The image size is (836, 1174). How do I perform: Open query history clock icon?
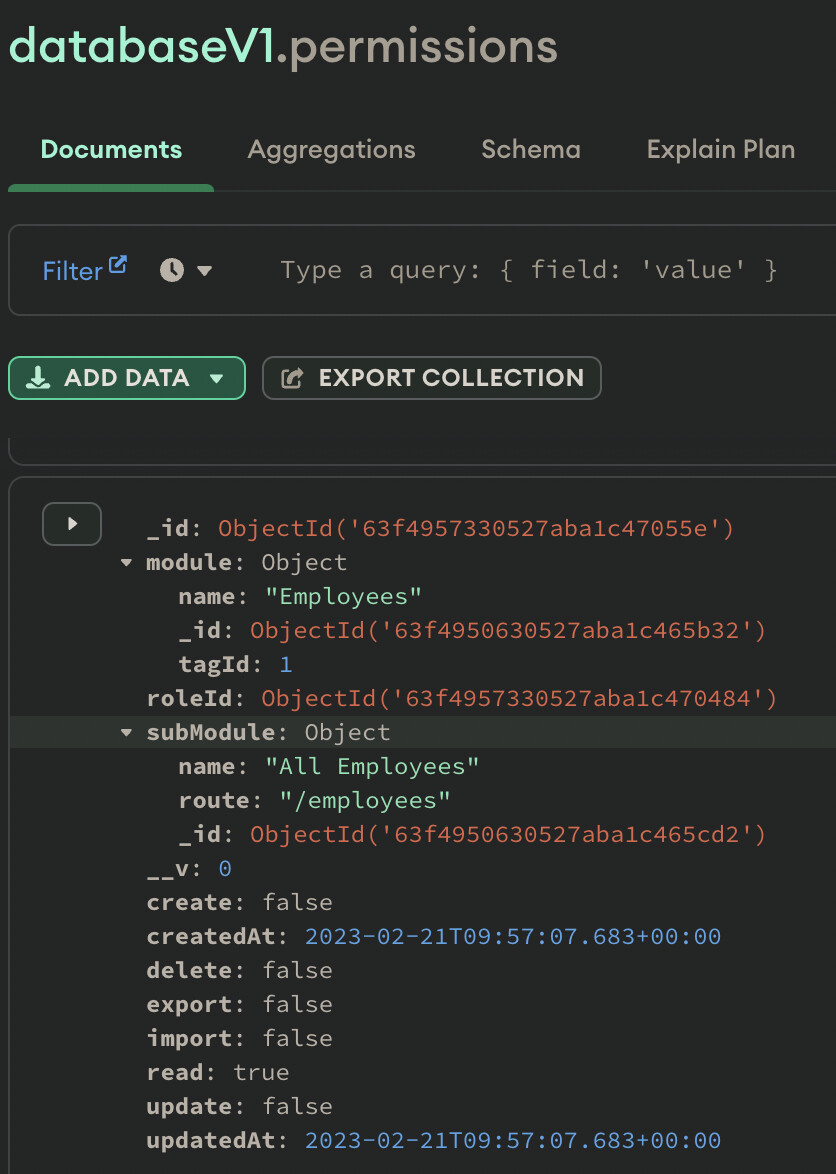pyautogui.click(x=172, y=270)
